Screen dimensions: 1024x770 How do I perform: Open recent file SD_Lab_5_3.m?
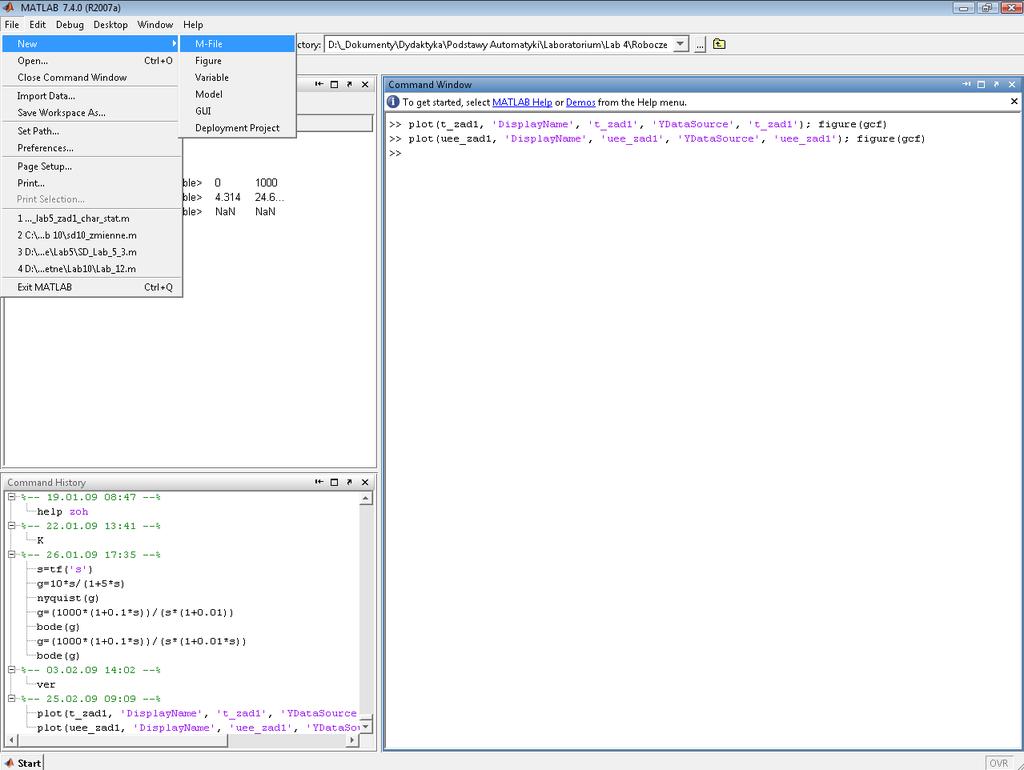tap(91, 252)
